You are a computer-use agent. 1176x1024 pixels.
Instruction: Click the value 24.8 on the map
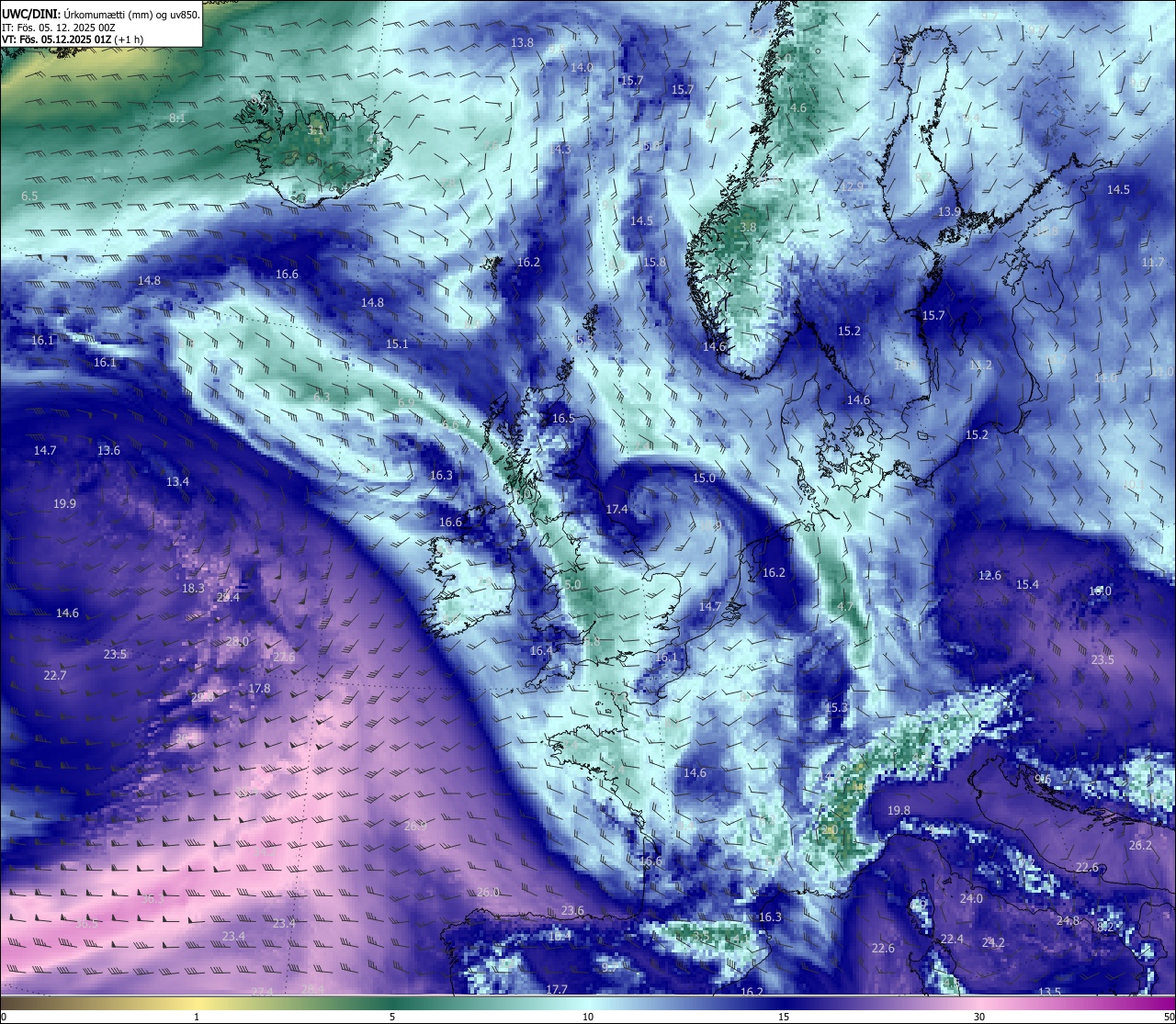(x=1068, y=921)
